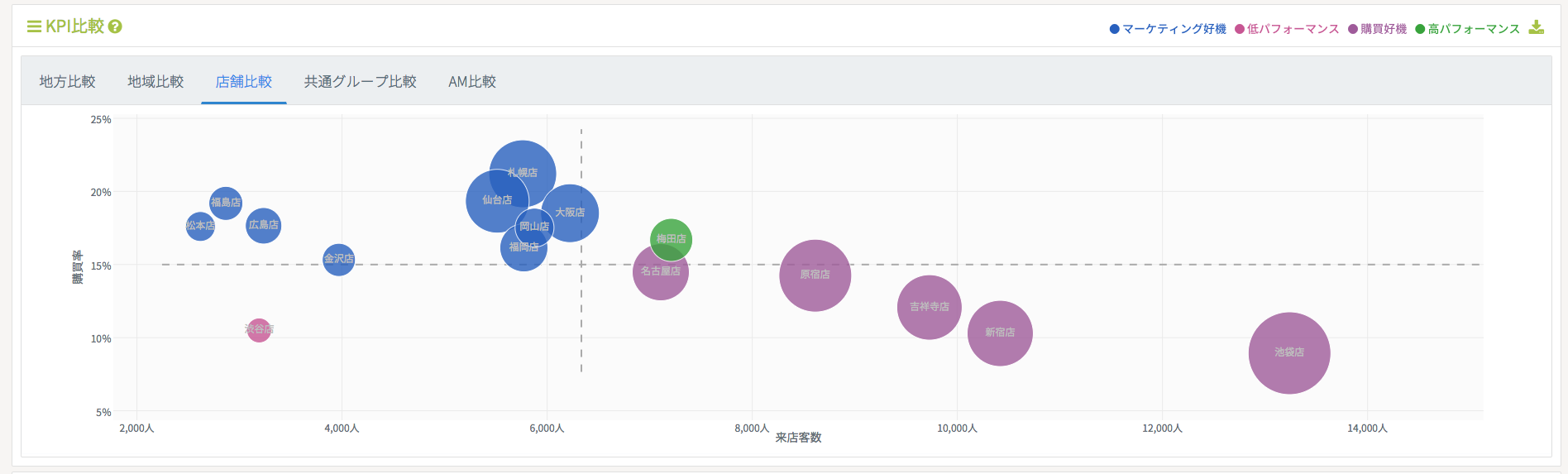Click the 25% y-axis label

pos(101,119)
